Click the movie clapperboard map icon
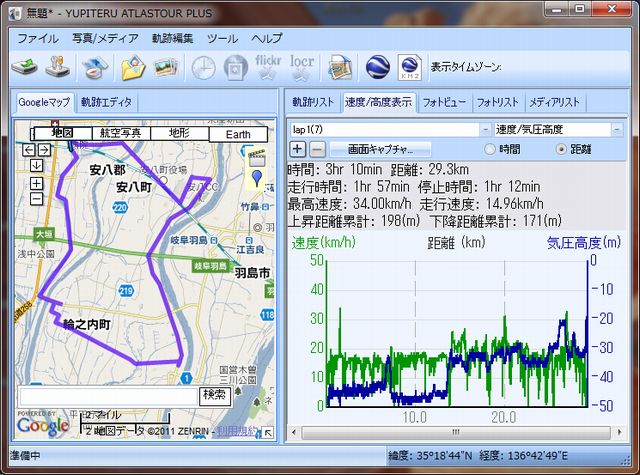This screenshot has height=475, width=640. (257, 158)
